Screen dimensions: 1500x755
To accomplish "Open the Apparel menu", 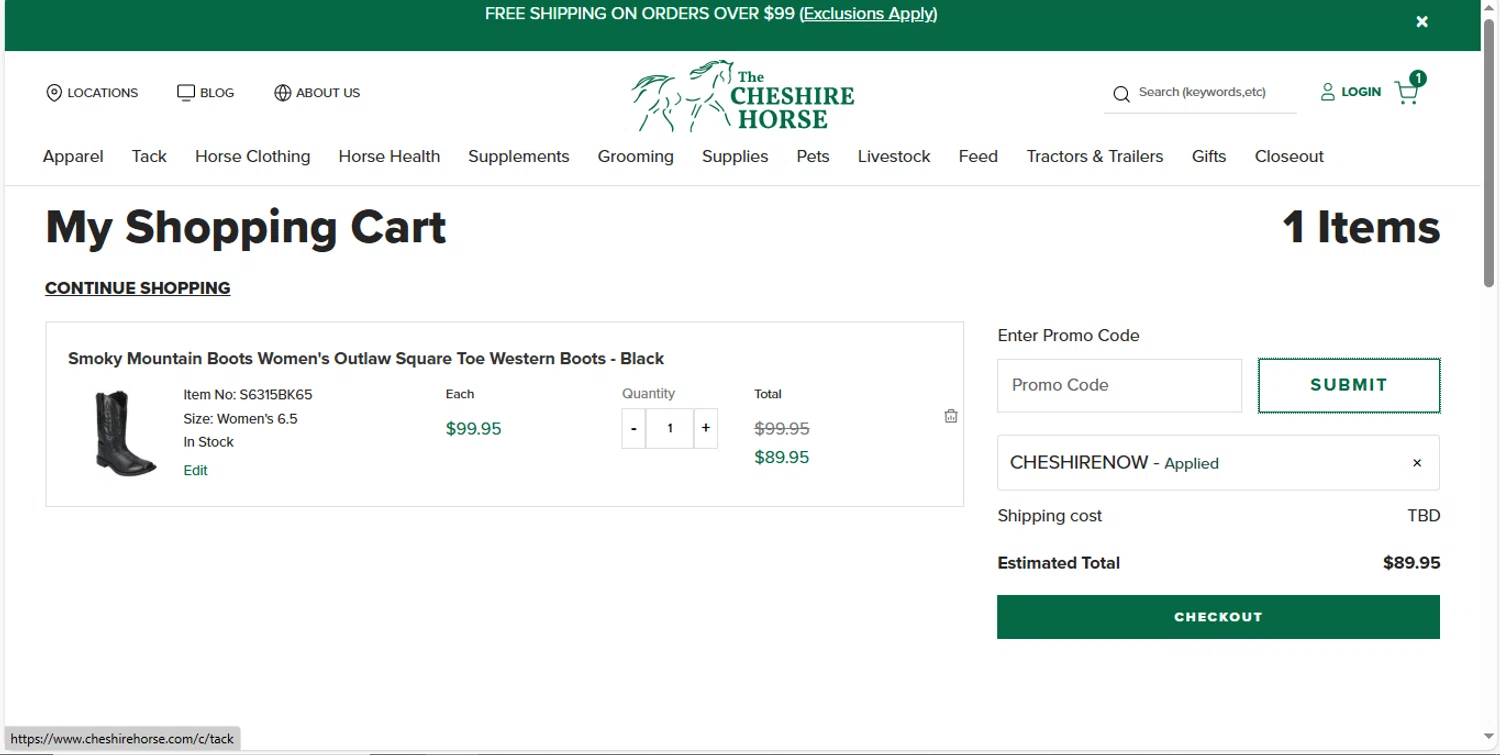I will (73, 156).
